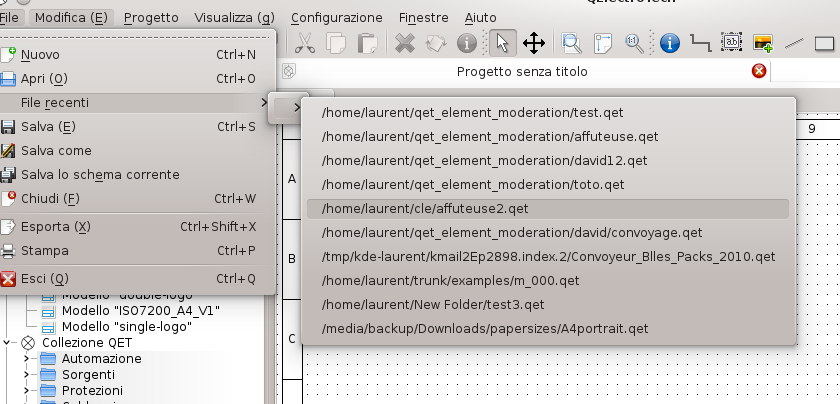This screenshot has height=404, width=840.
Task: Open recent file affuteuse2.qet
Action: 548,209
